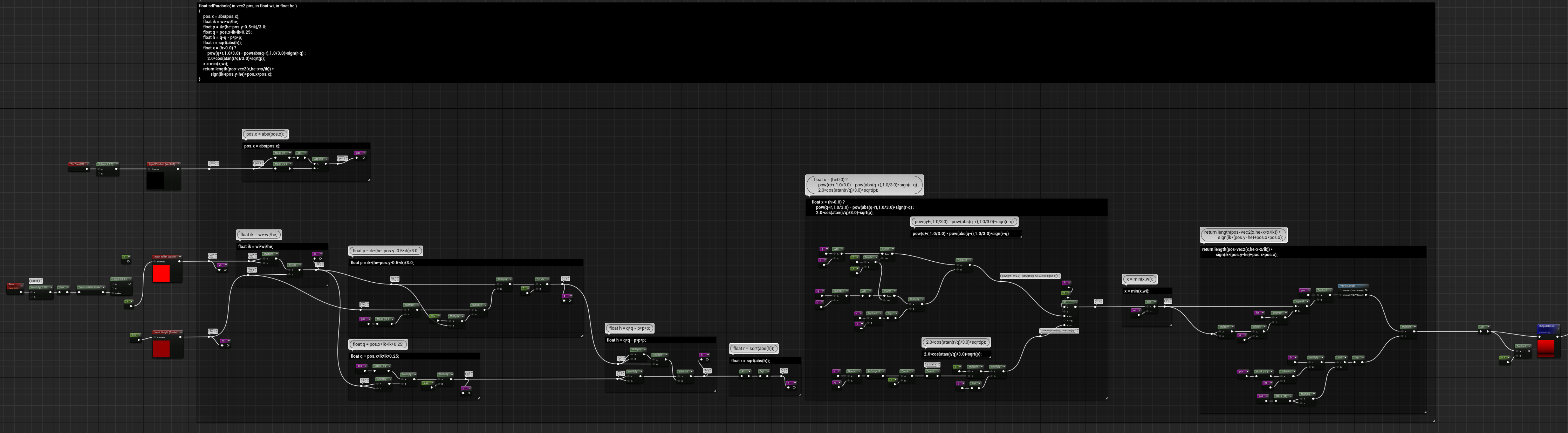Click the Alpha pin on the Lerp node
Image resolution: width=1568 pixels, height=433 pixels.
[112, 293]
